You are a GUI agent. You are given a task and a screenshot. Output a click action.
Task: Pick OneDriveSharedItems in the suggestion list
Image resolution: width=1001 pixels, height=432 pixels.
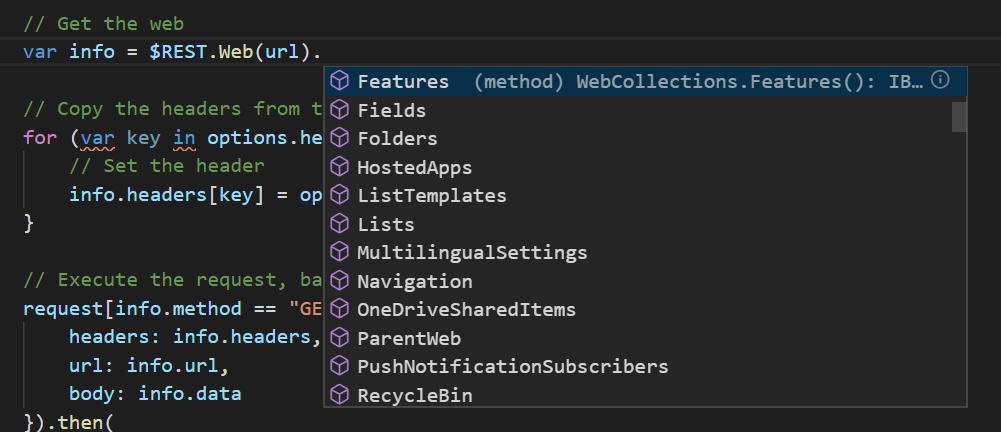tap(466, 310)
